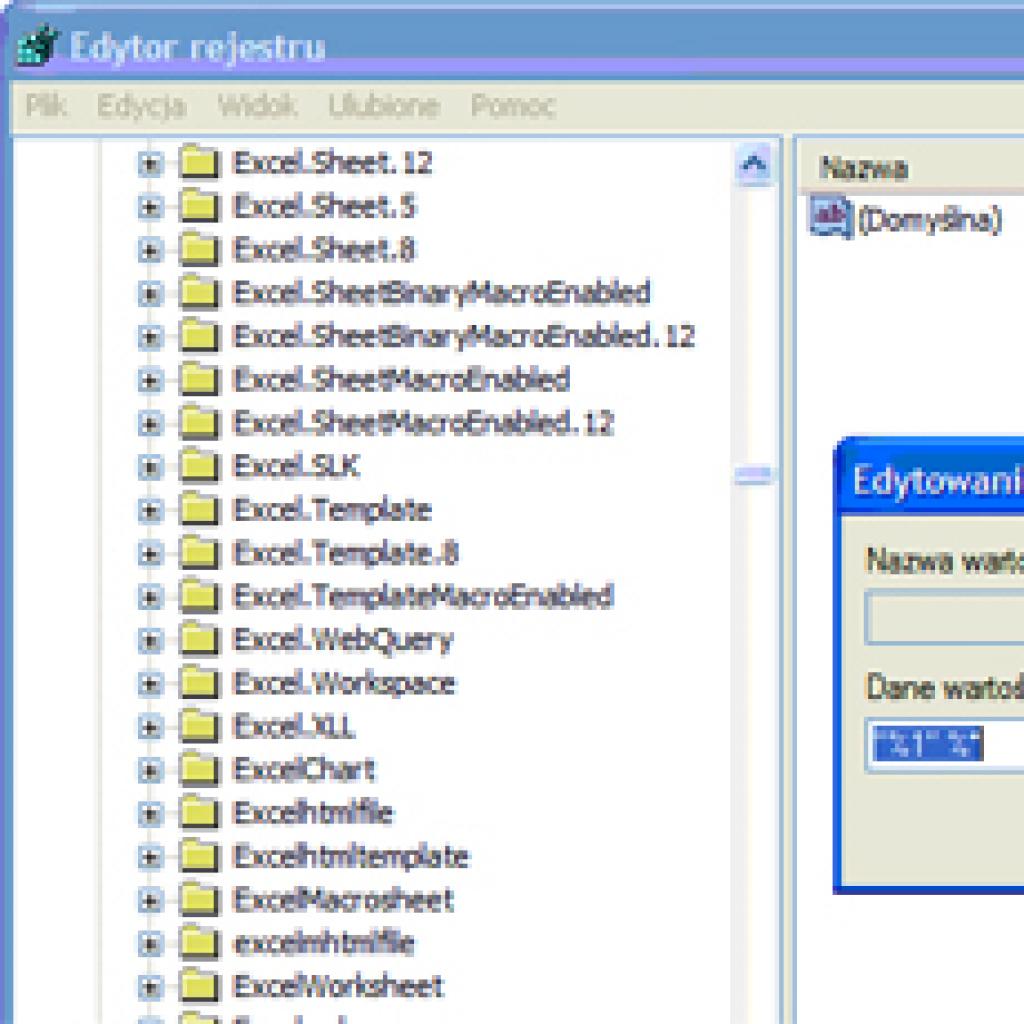Viewport: 1024px width, 1024px height.
Task: Click the ExcelWorksheet folder icon
Action: point(199,987)
